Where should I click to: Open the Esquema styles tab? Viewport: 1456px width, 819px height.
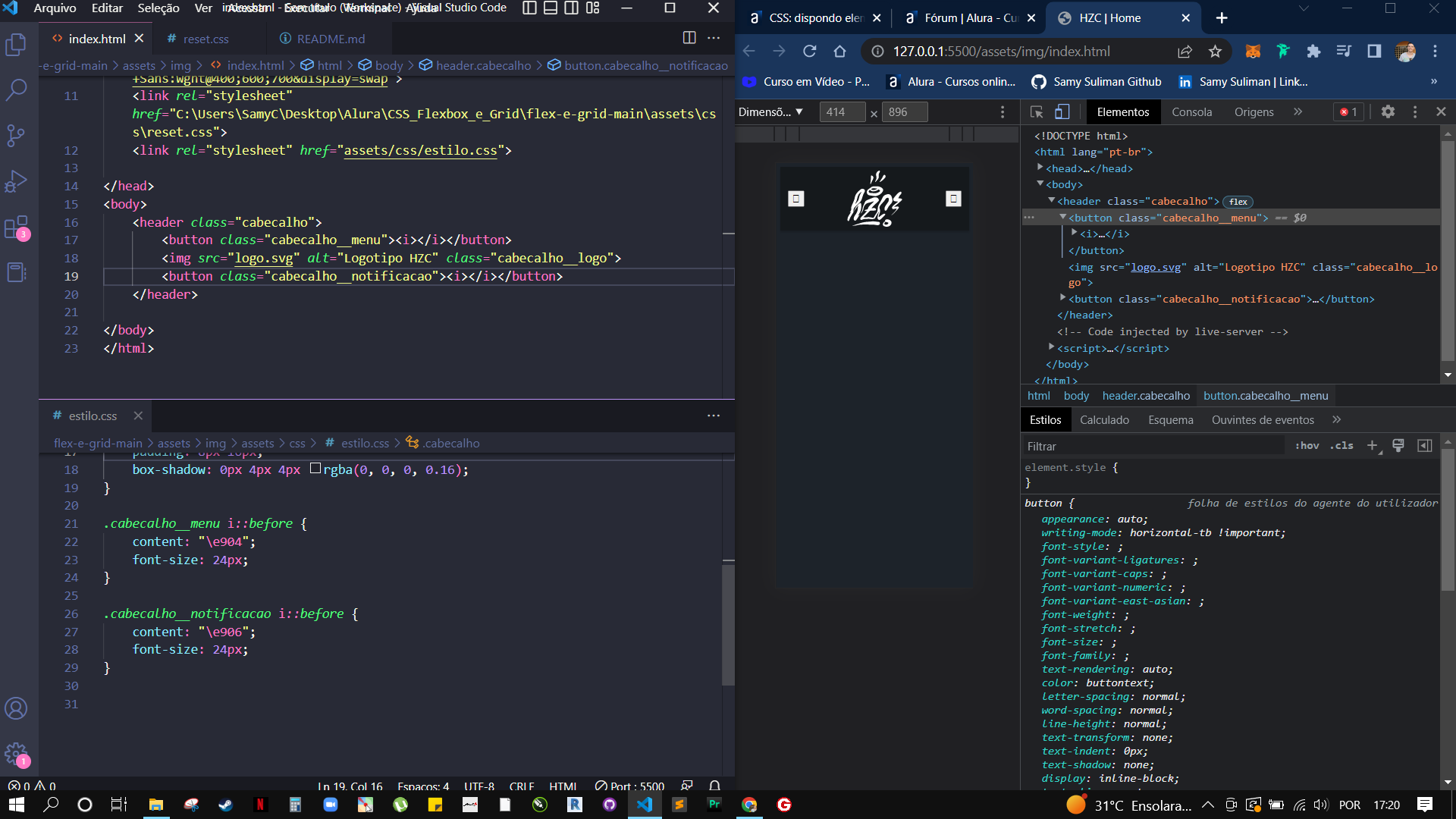(1170, 420)
